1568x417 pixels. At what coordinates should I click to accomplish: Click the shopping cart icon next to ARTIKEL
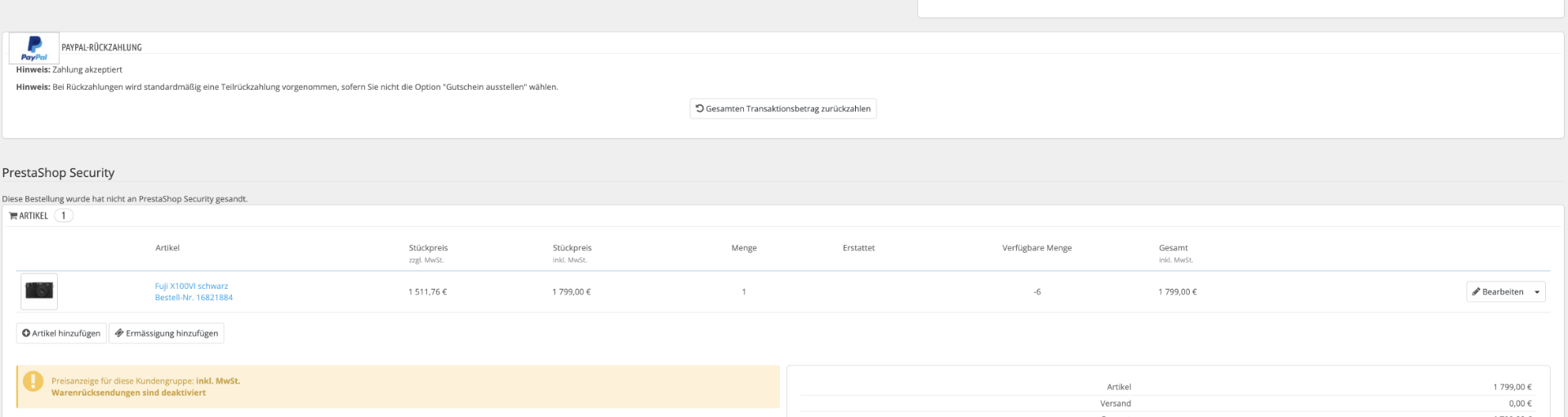point(13,216)
